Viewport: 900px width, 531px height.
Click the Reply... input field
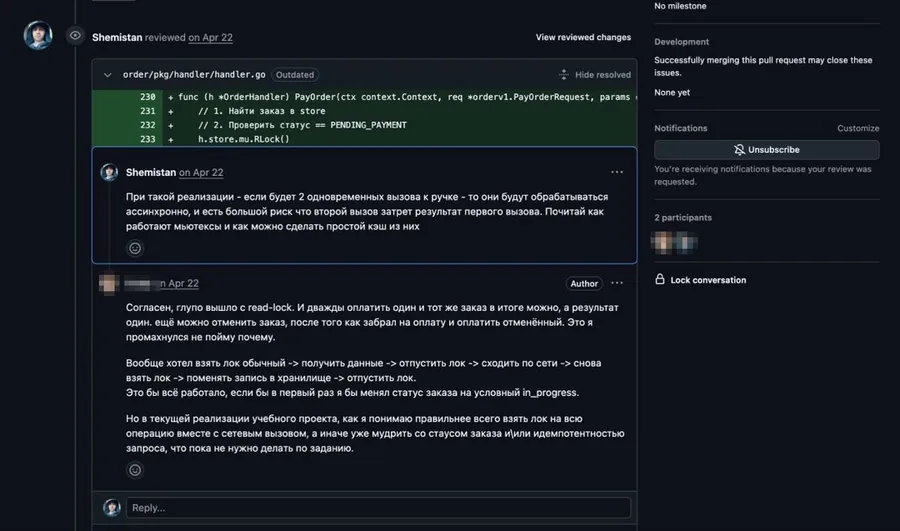point(378,507)
